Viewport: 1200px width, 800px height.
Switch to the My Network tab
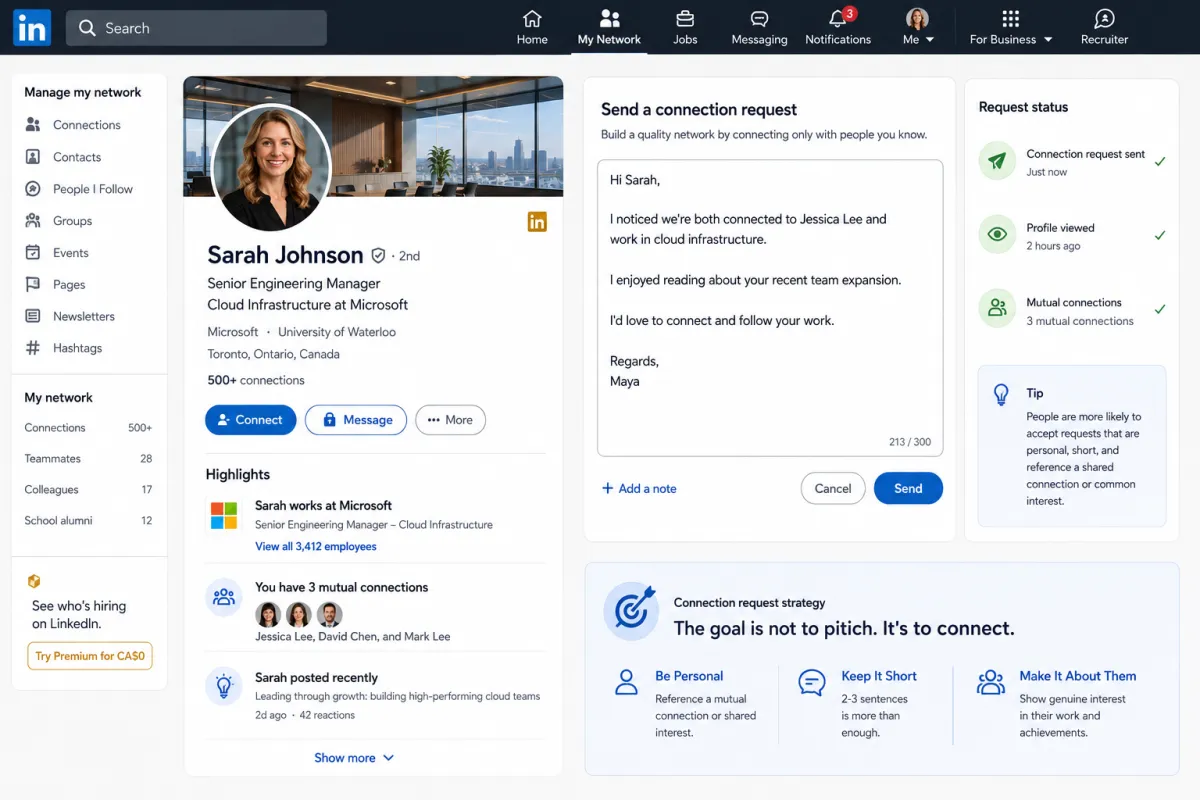point(609,28)
